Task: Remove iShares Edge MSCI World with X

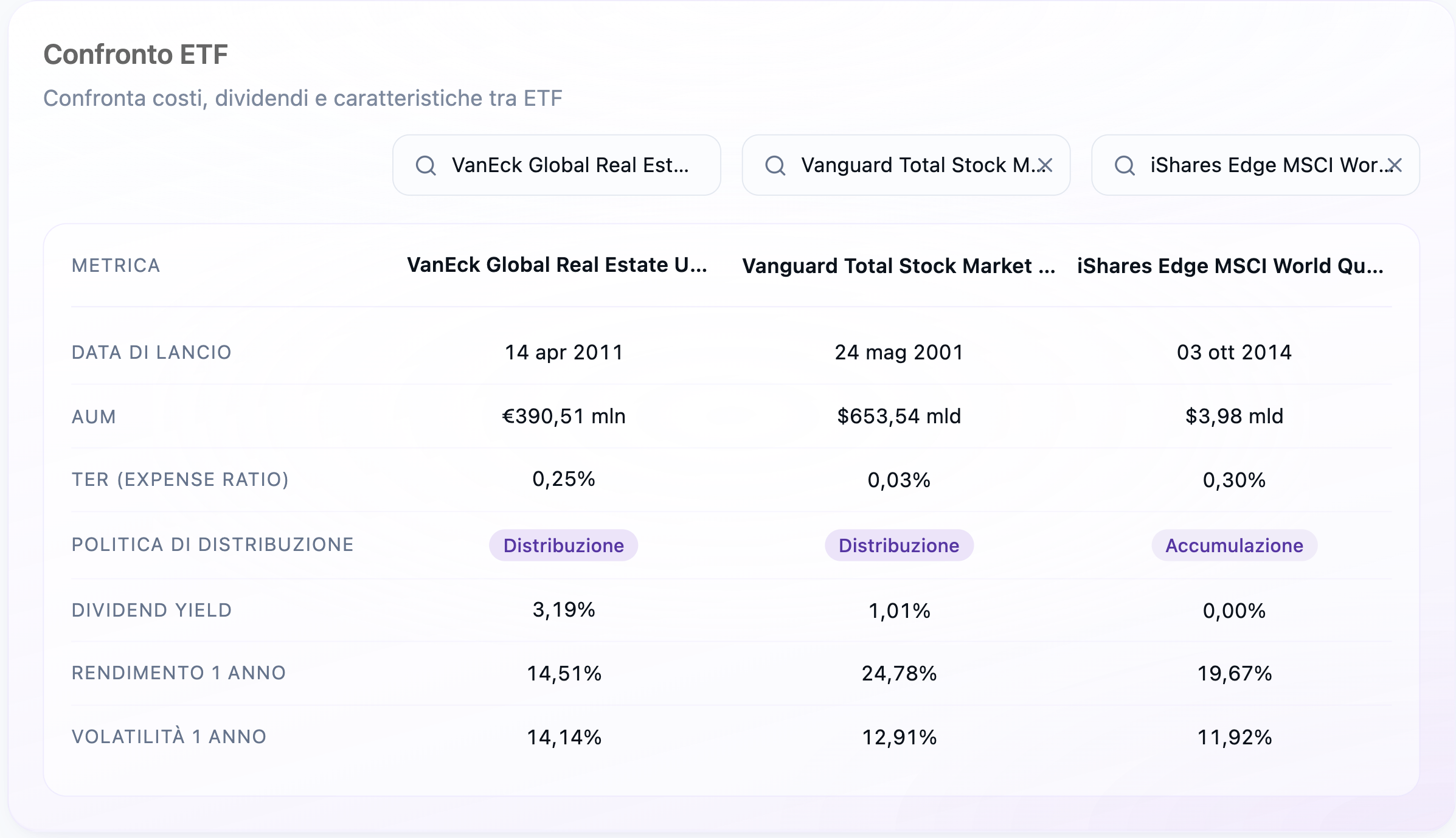Action: (1395, 165)
